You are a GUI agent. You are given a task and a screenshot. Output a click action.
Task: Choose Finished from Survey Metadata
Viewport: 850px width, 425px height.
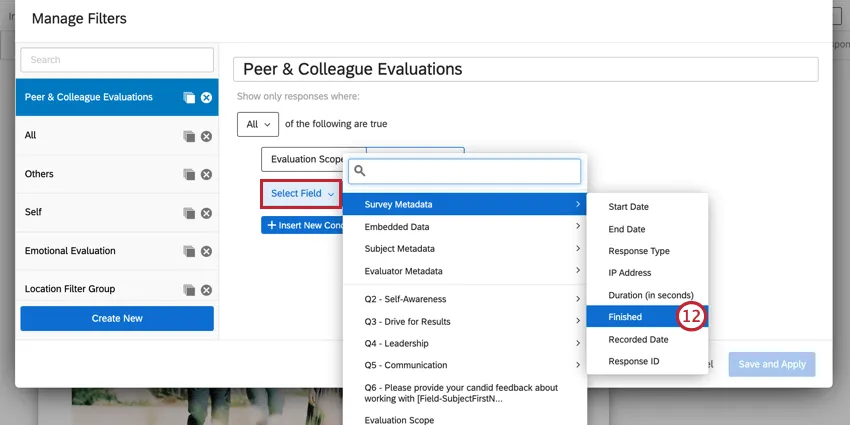pos(626,317)
